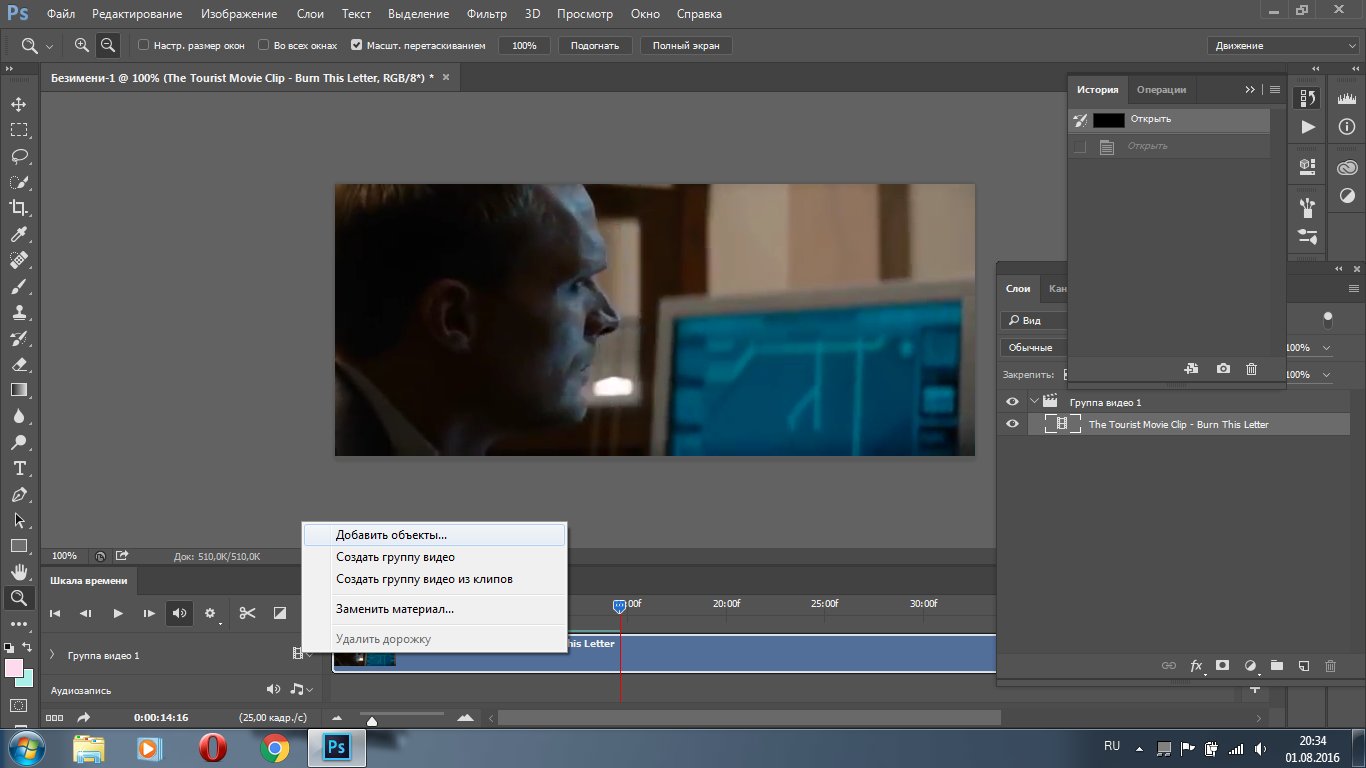Viewport: 1366px width, 768px height.
Task: Select the Eraser tool
Action: [19, 364]
